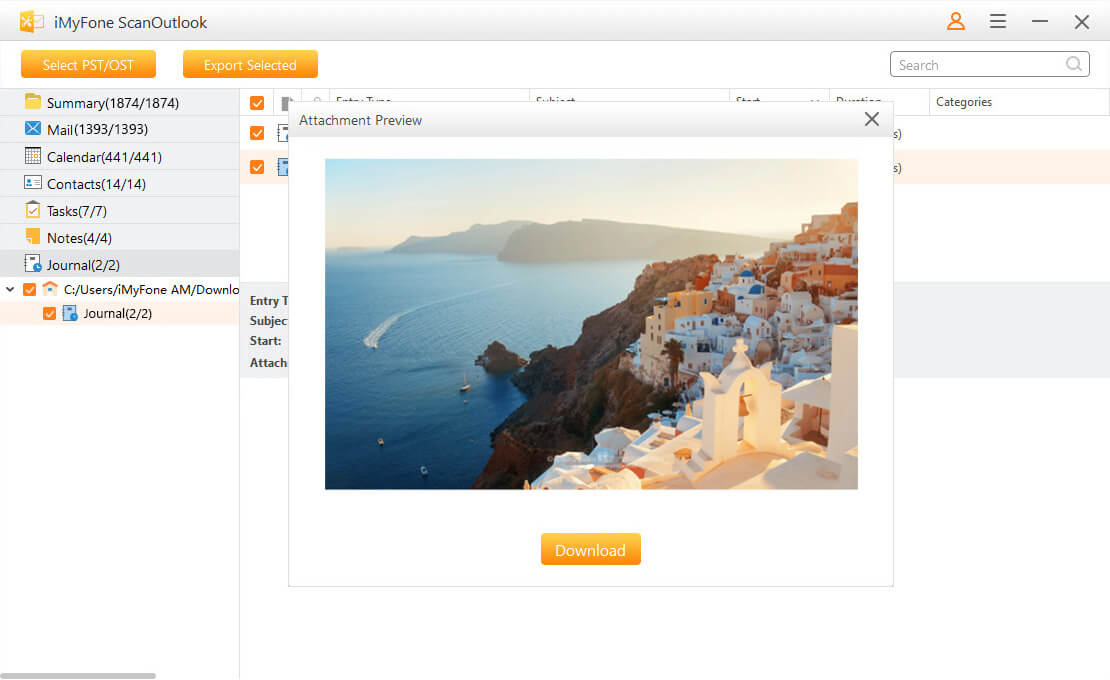This screenshot has height=680, width=1110.
Task: Open the user account icon
Action: [x=956, y=21]
